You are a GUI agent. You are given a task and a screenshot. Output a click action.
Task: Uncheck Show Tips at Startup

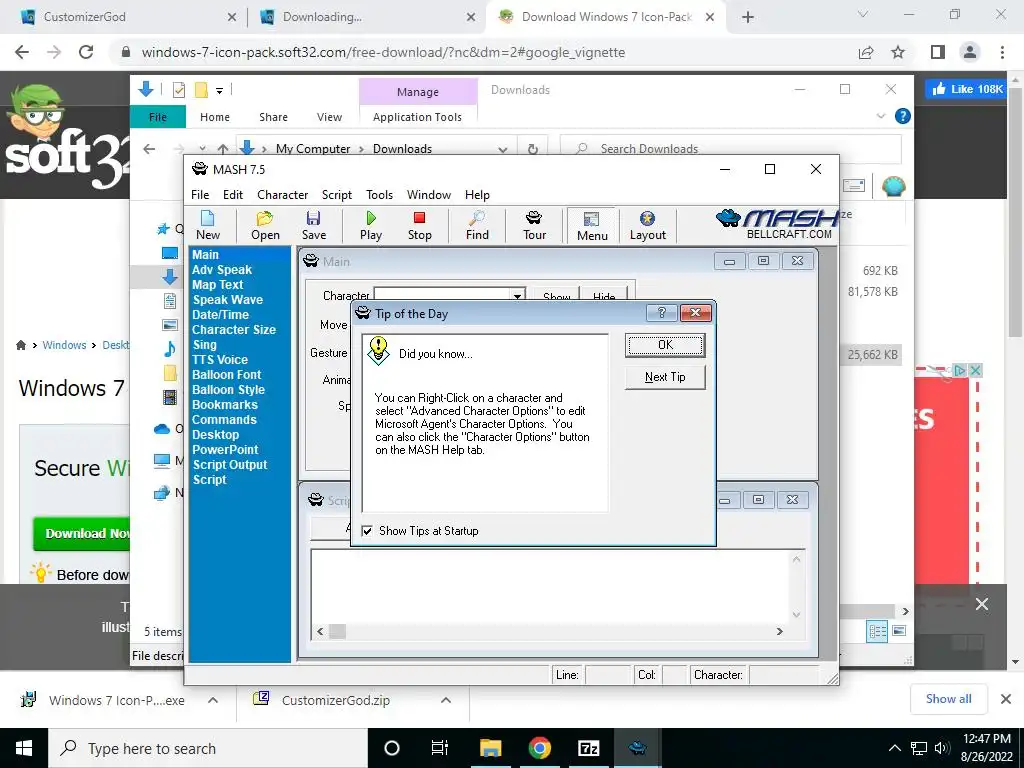tap(368, 531)
